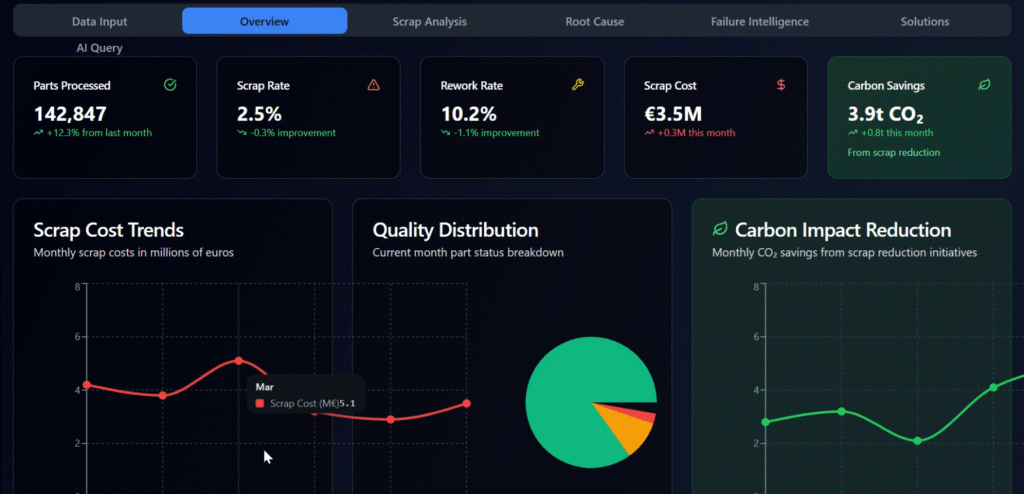Go to the Root Cause tab

[594, 21]
